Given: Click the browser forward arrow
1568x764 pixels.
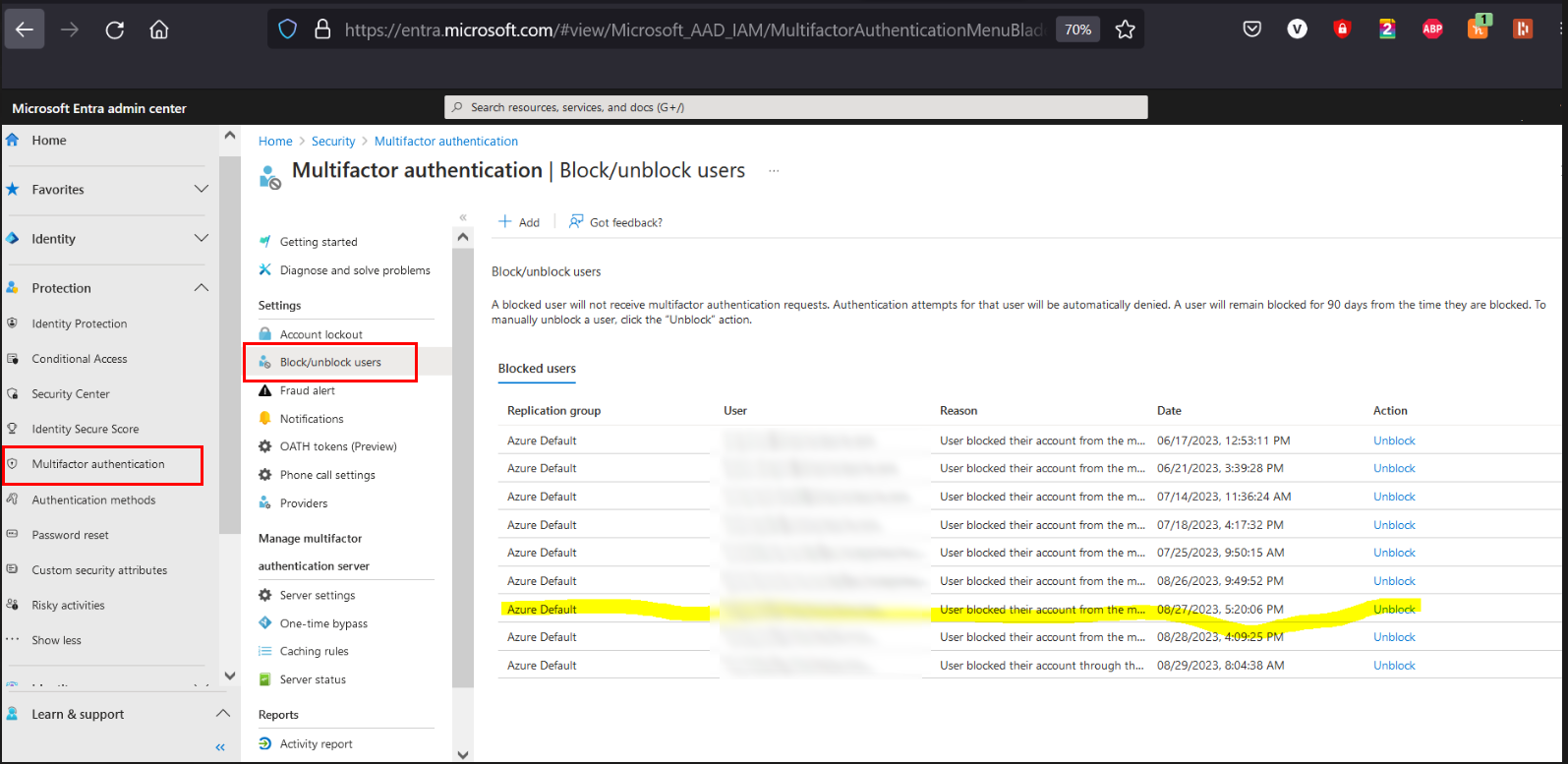Looking at the screenshot, I should click(x=69, y=29).
